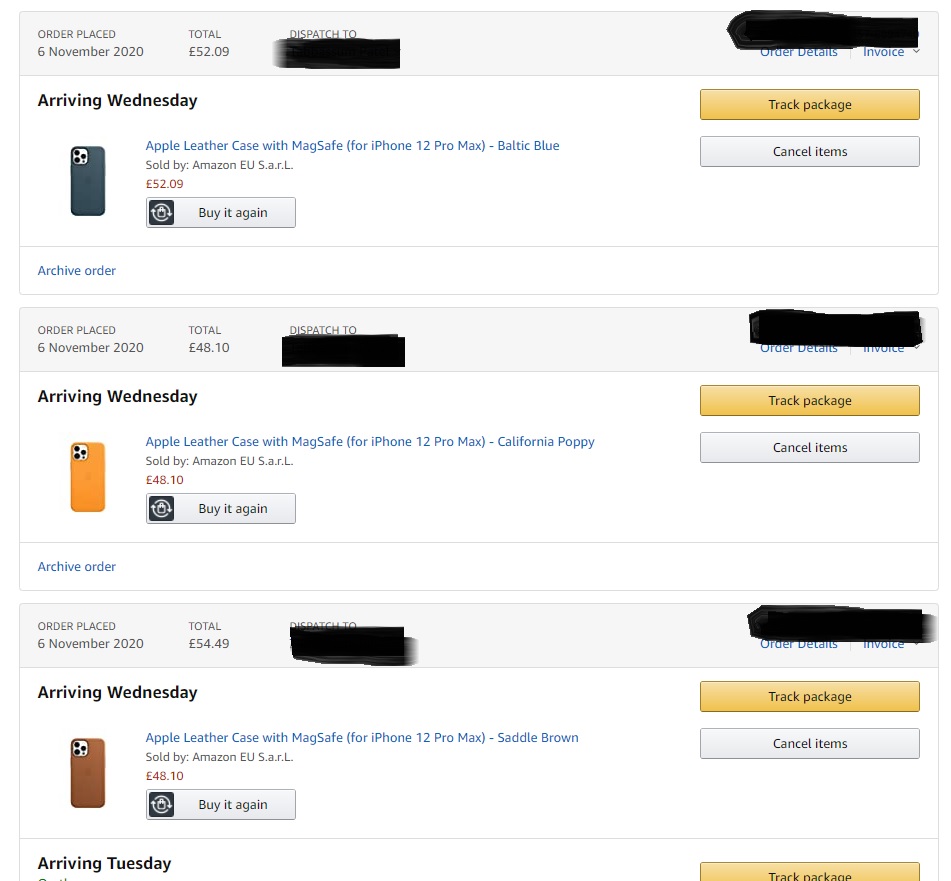Track package for Baltic Blue case
The image size is (951, 881).
(809, 104)
